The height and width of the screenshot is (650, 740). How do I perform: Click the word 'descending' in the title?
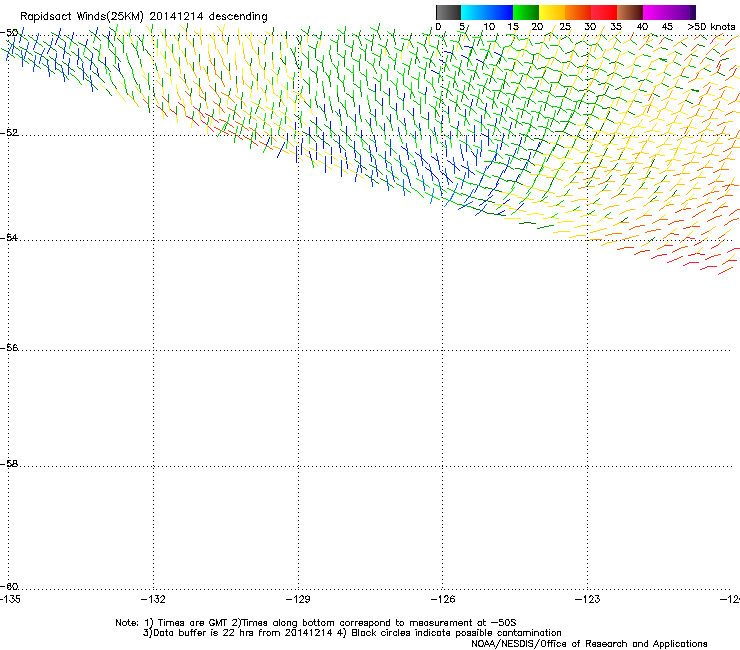(238, 17)
